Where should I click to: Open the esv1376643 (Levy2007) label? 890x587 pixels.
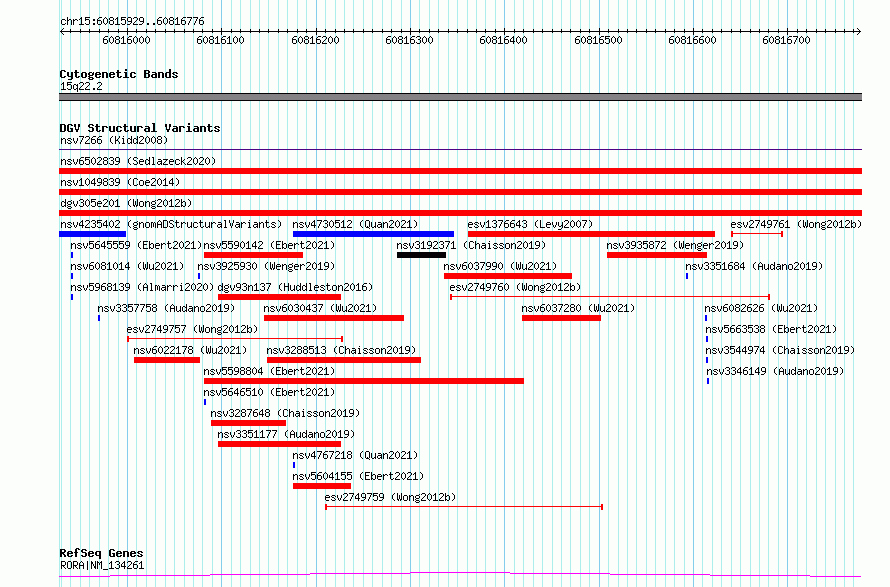point(530,224)
